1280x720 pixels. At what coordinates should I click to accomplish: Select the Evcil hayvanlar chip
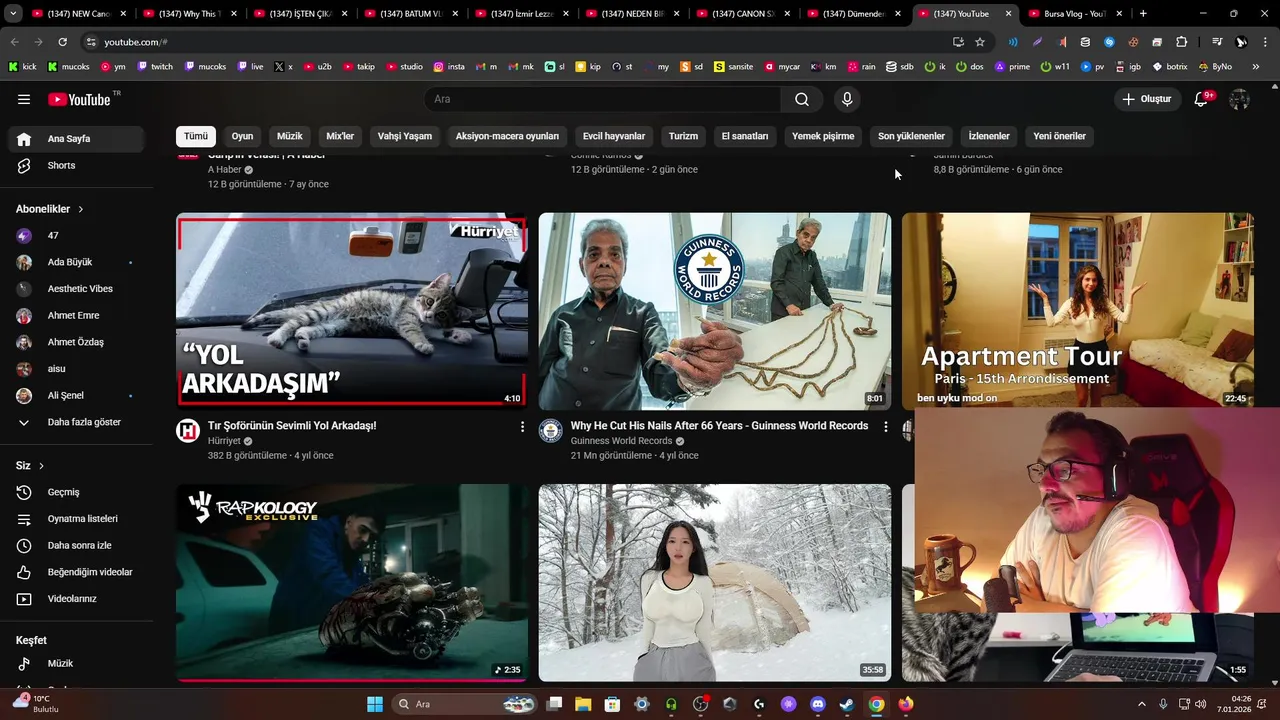point(614,136)
